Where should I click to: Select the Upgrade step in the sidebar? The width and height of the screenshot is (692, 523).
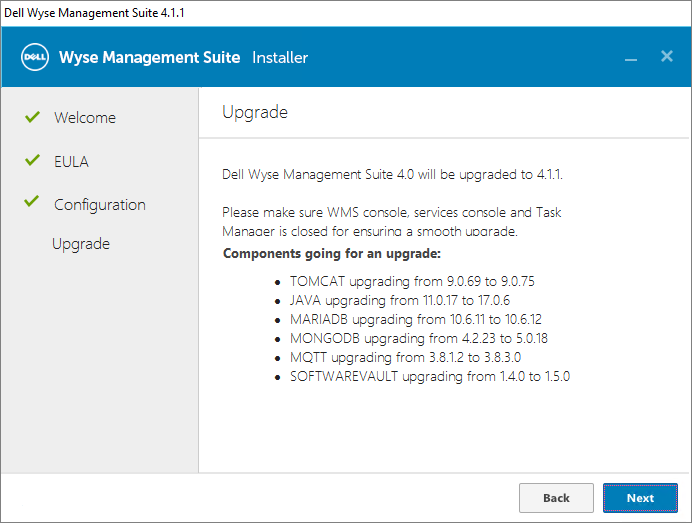81,244
